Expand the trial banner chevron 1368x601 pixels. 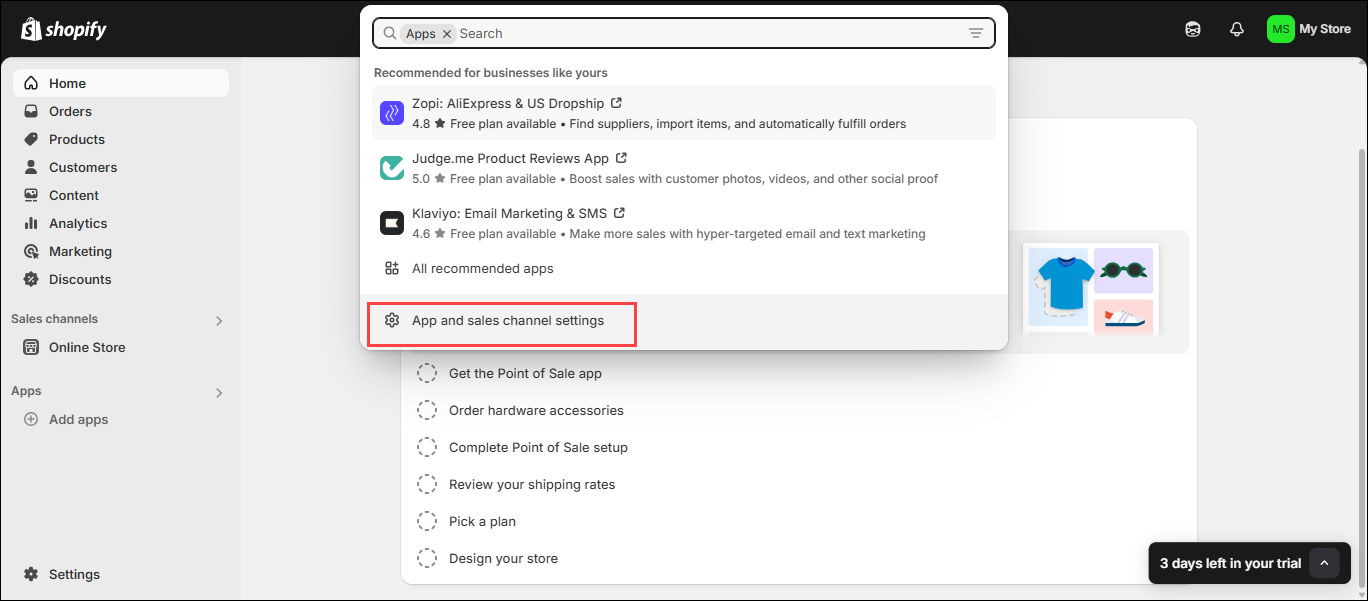point(1324,563)
